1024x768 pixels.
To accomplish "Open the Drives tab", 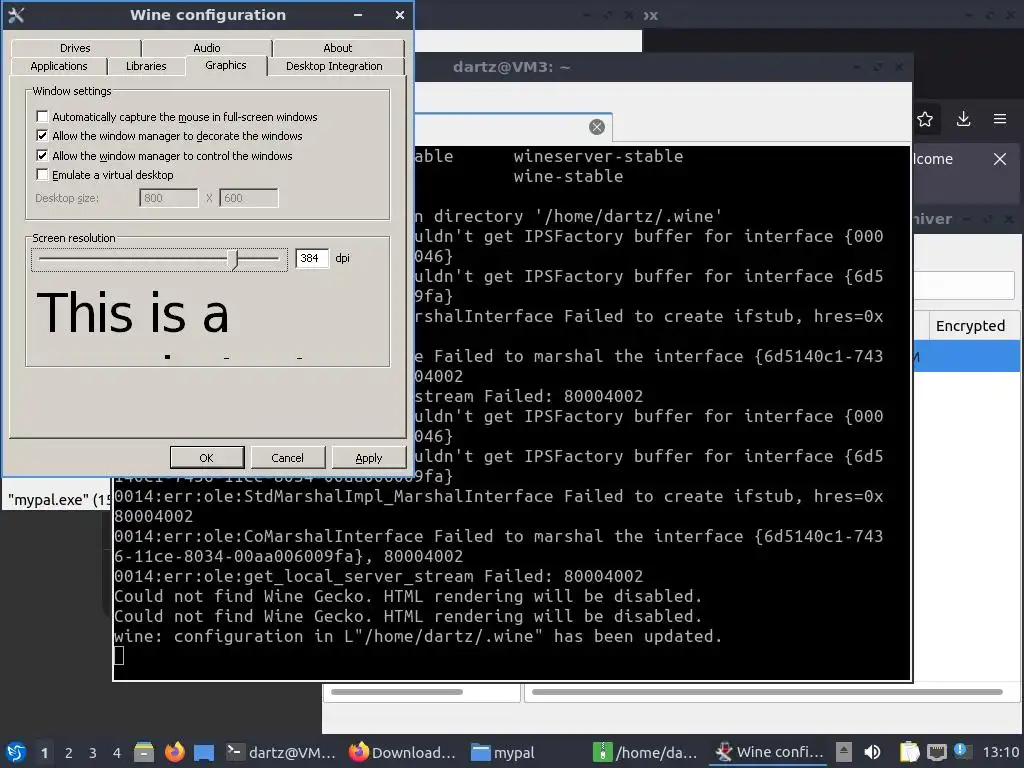I will (x=76, y=48).
